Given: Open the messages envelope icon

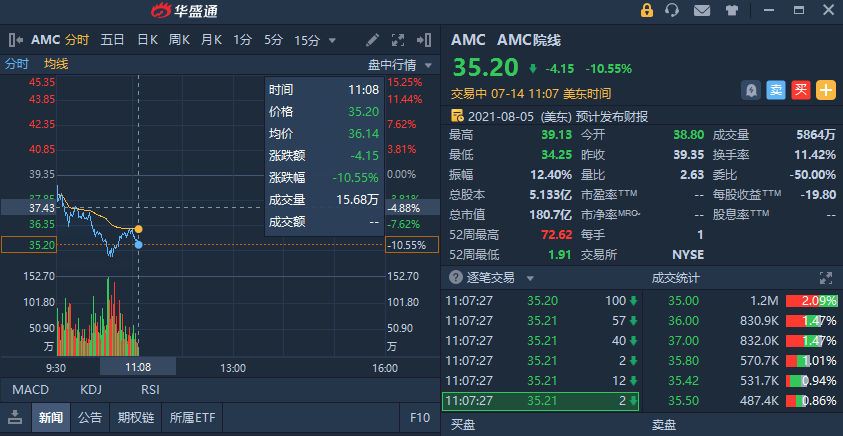Looking at the screenshot, I should coord(702,11).
